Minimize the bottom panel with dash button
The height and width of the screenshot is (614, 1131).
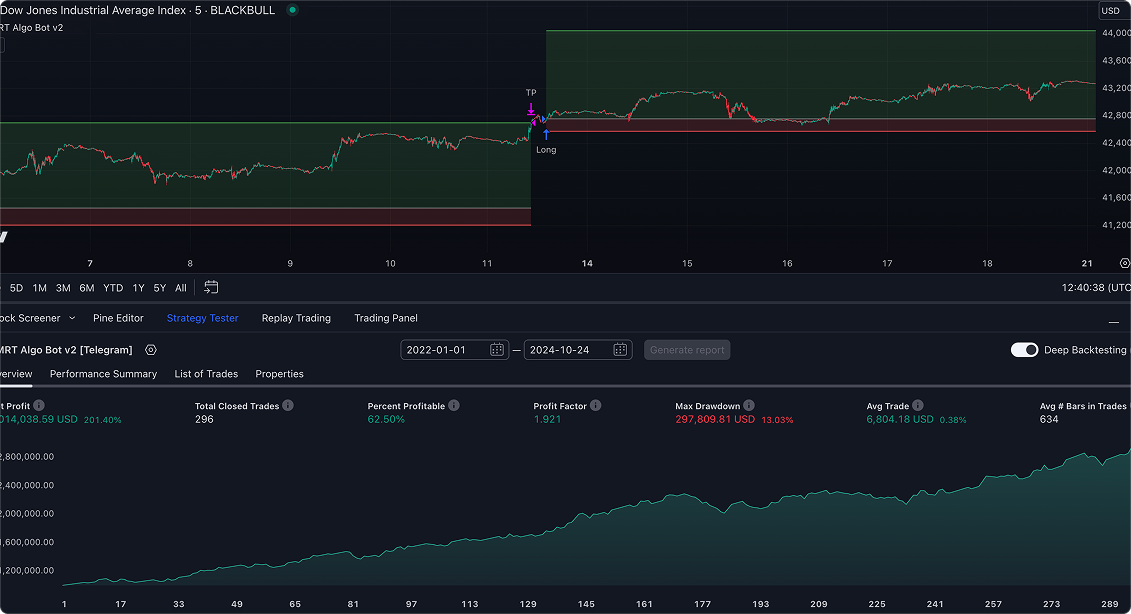click(1114, 322)
